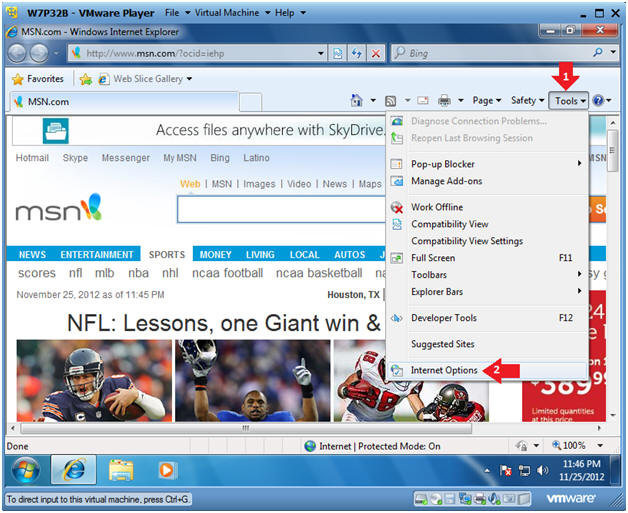Select Internet Options menu entry
This screenshot has height=513, width=628.
(x=487, y=370)
